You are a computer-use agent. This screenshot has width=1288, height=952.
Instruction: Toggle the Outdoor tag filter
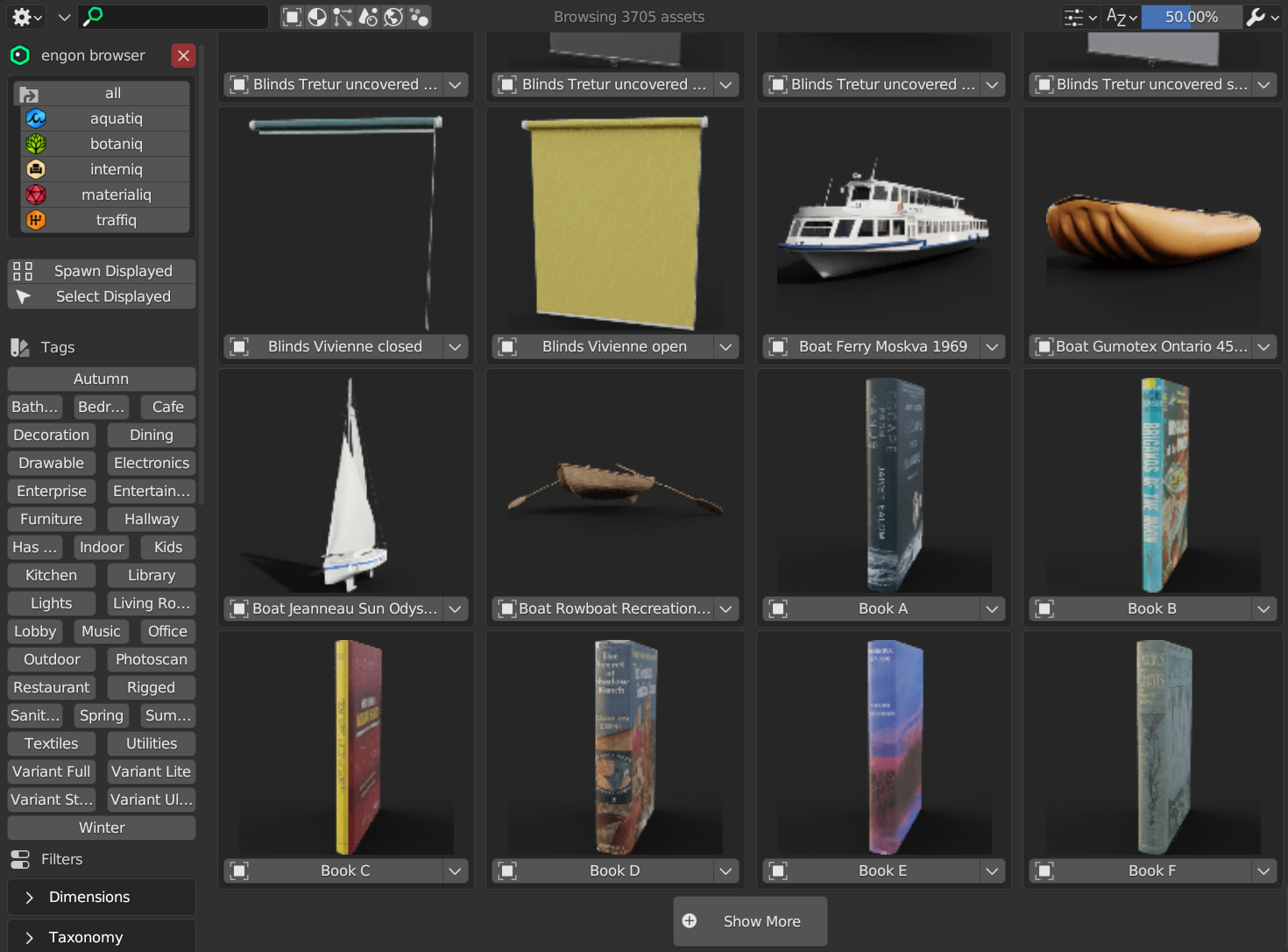(x=51, y=659)
